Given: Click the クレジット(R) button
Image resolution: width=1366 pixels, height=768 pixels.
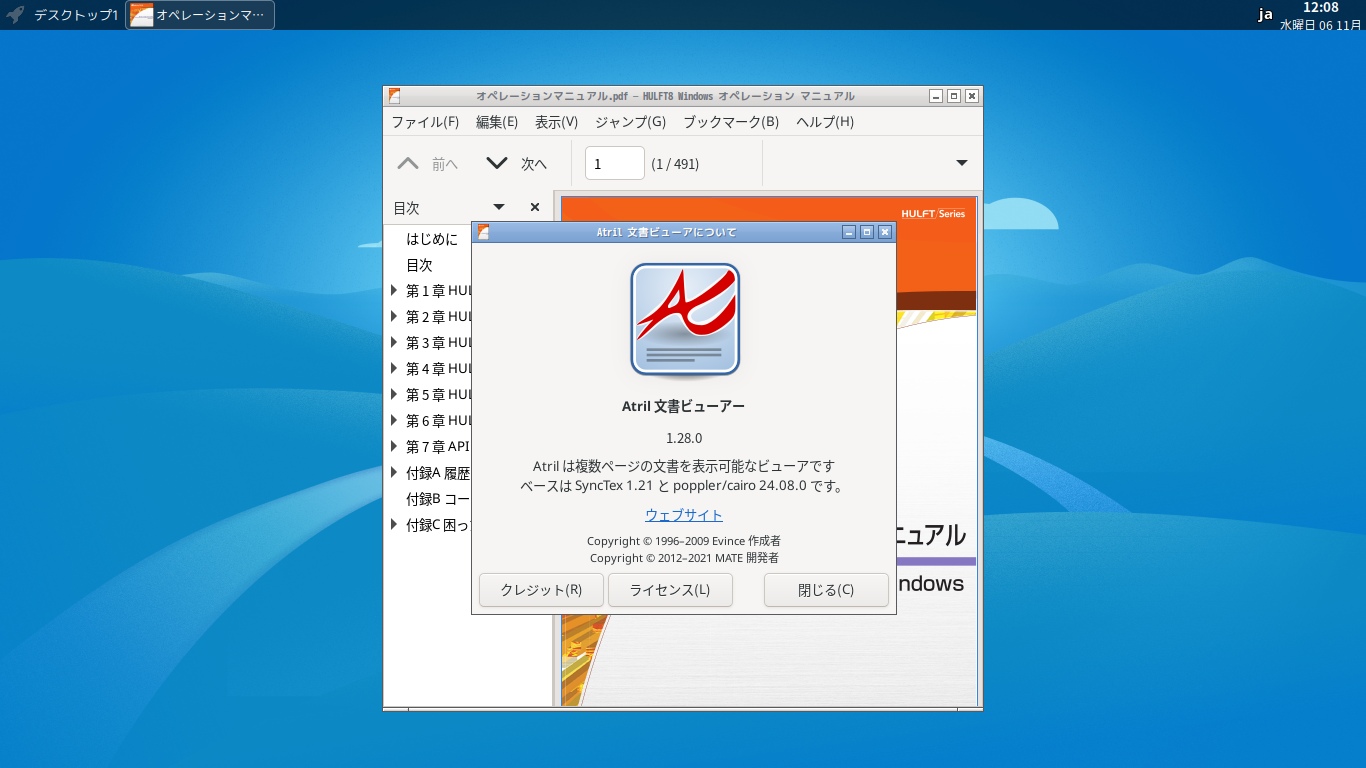Looking at the screenshot, I should pos(541,590).
